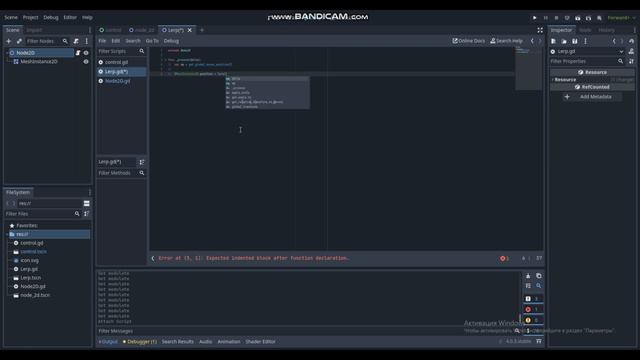Viewport: 640px width, 360px height.
Task: Add a new scene tab
Action: [202, 30]
